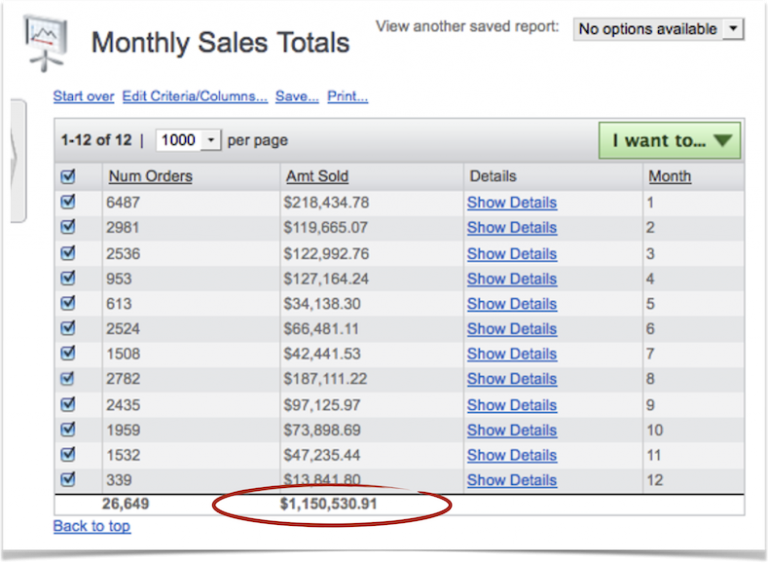Screen dimensions: 768x563
Task: Toggle the select-all checkbox in header row
Action: pos(68,176)
